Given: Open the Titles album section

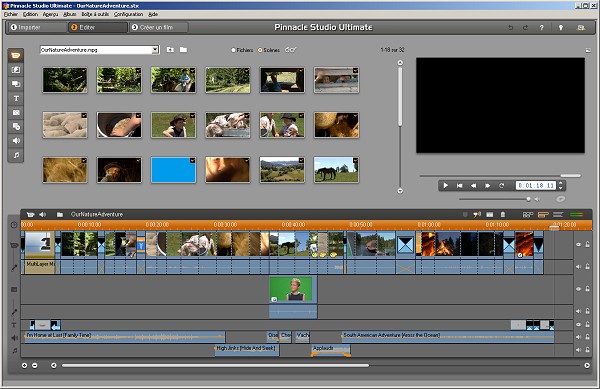Looking at the screenshot, I should [16, 98].
